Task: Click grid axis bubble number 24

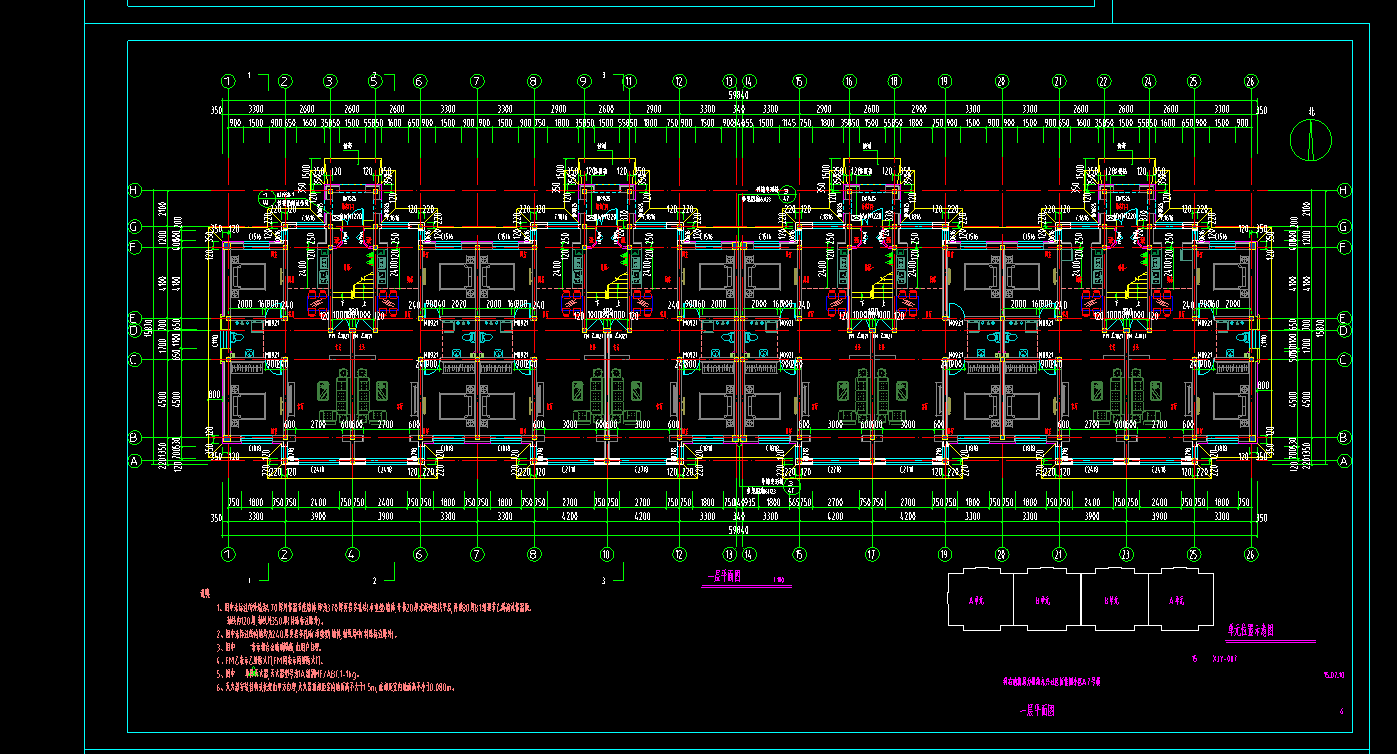Action: pyautogui.click(x=1148, y=81)
